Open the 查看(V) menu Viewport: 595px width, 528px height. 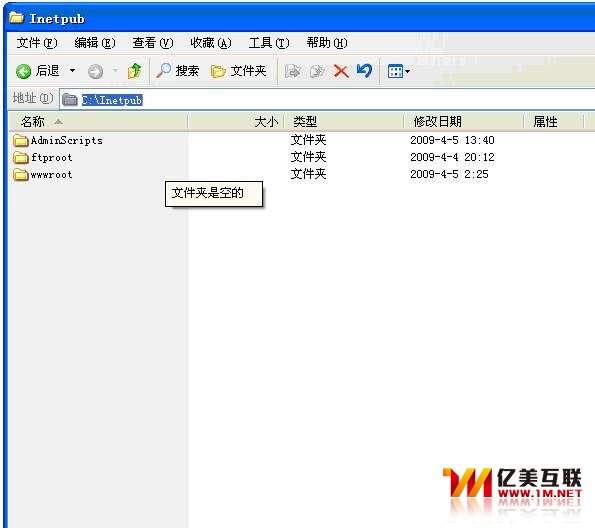coord(153,43)
